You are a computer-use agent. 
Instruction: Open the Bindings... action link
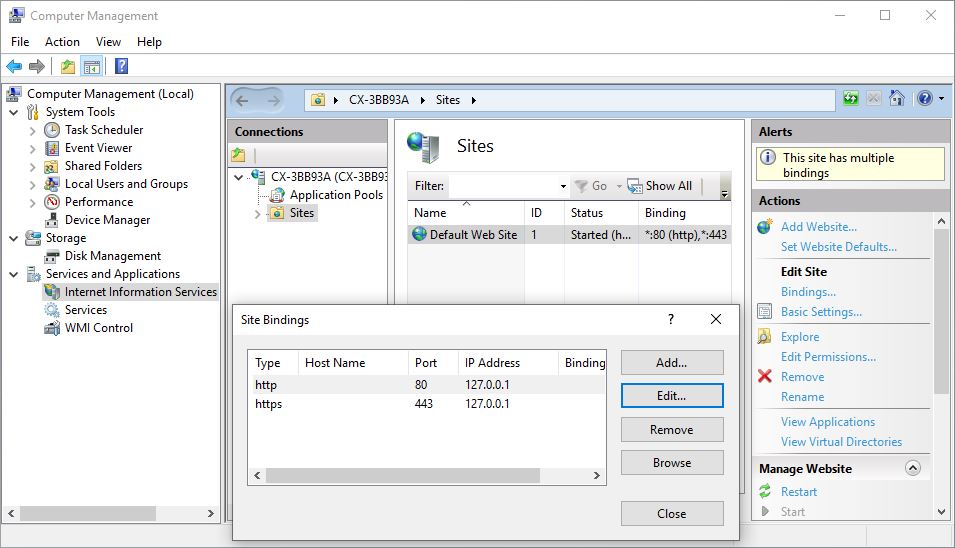click(808, 292)
